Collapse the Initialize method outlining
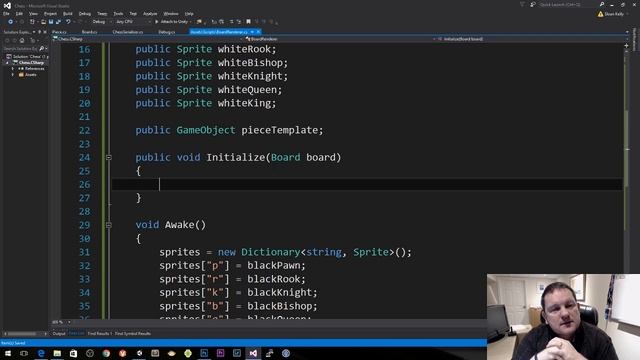 click(109, 157)
